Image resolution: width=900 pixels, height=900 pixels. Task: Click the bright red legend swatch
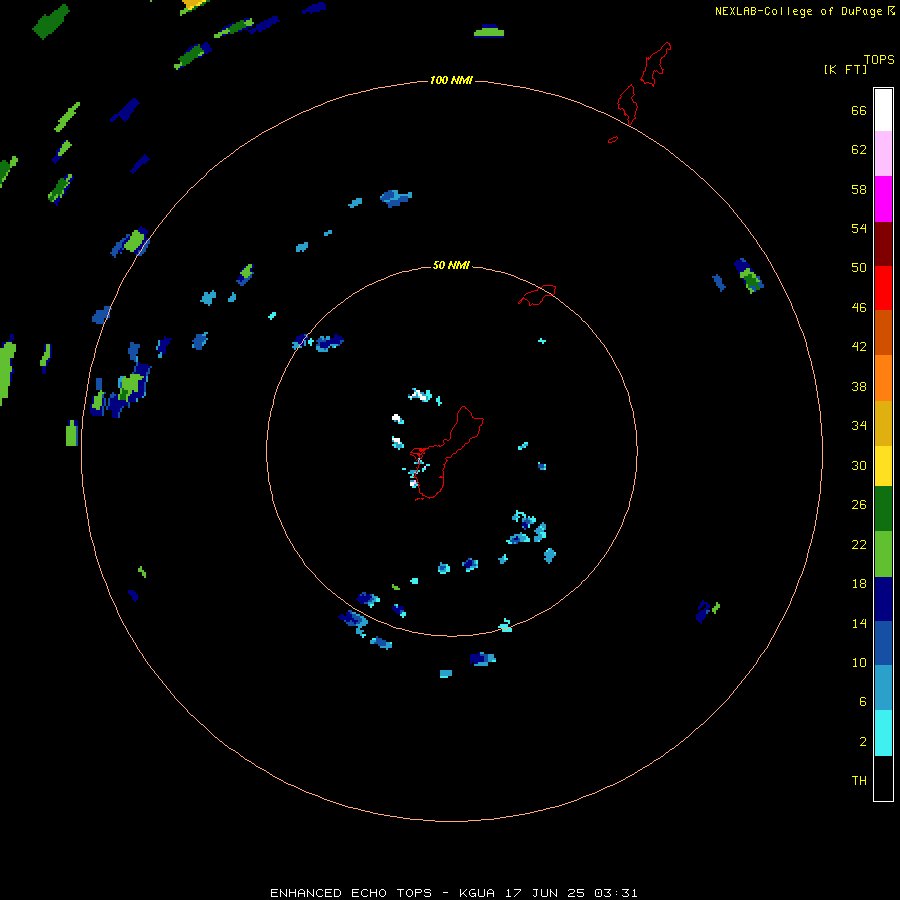(883, 288)
